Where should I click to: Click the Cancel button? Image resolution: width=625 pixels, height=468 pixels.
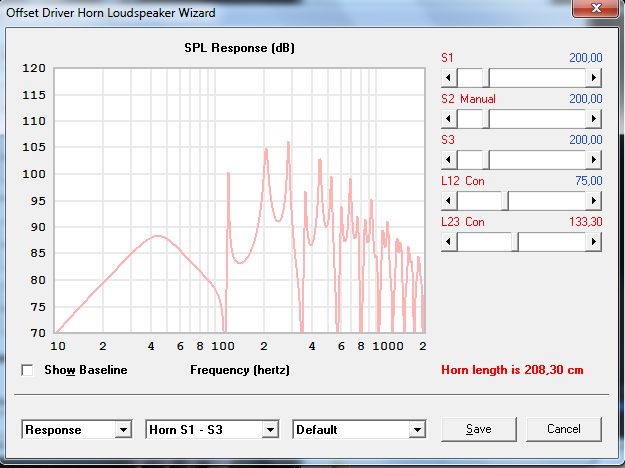(564, 429)
